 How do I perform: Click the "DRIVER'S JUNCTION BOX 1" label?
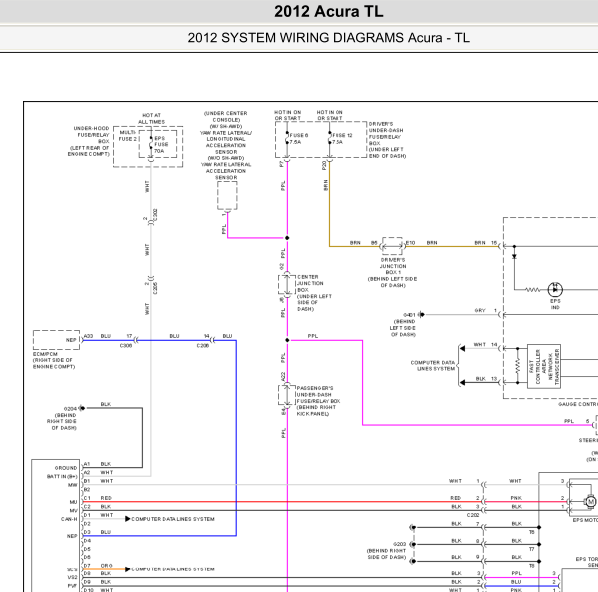[x=393, y=266]
